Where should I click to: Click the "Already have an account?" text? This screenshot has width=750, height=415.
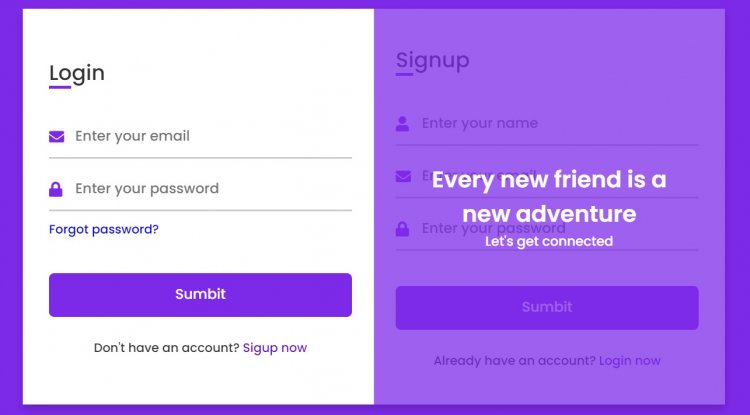tap(514, 361)
